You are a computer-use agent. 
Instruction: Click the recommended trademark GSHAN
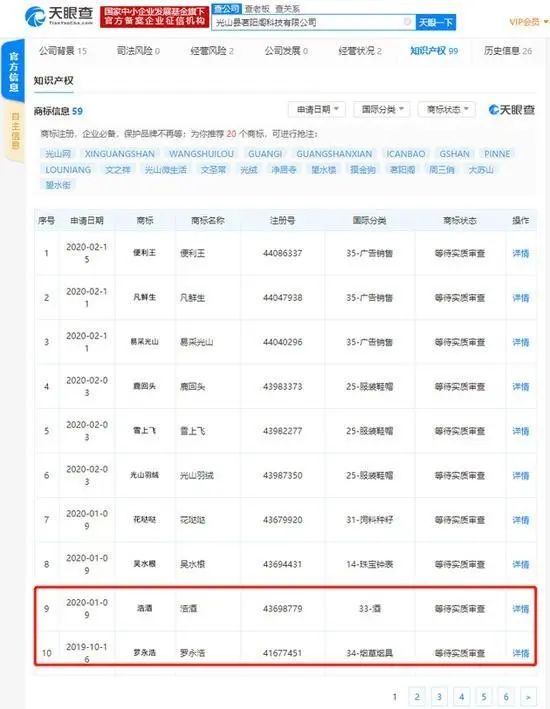455,154
